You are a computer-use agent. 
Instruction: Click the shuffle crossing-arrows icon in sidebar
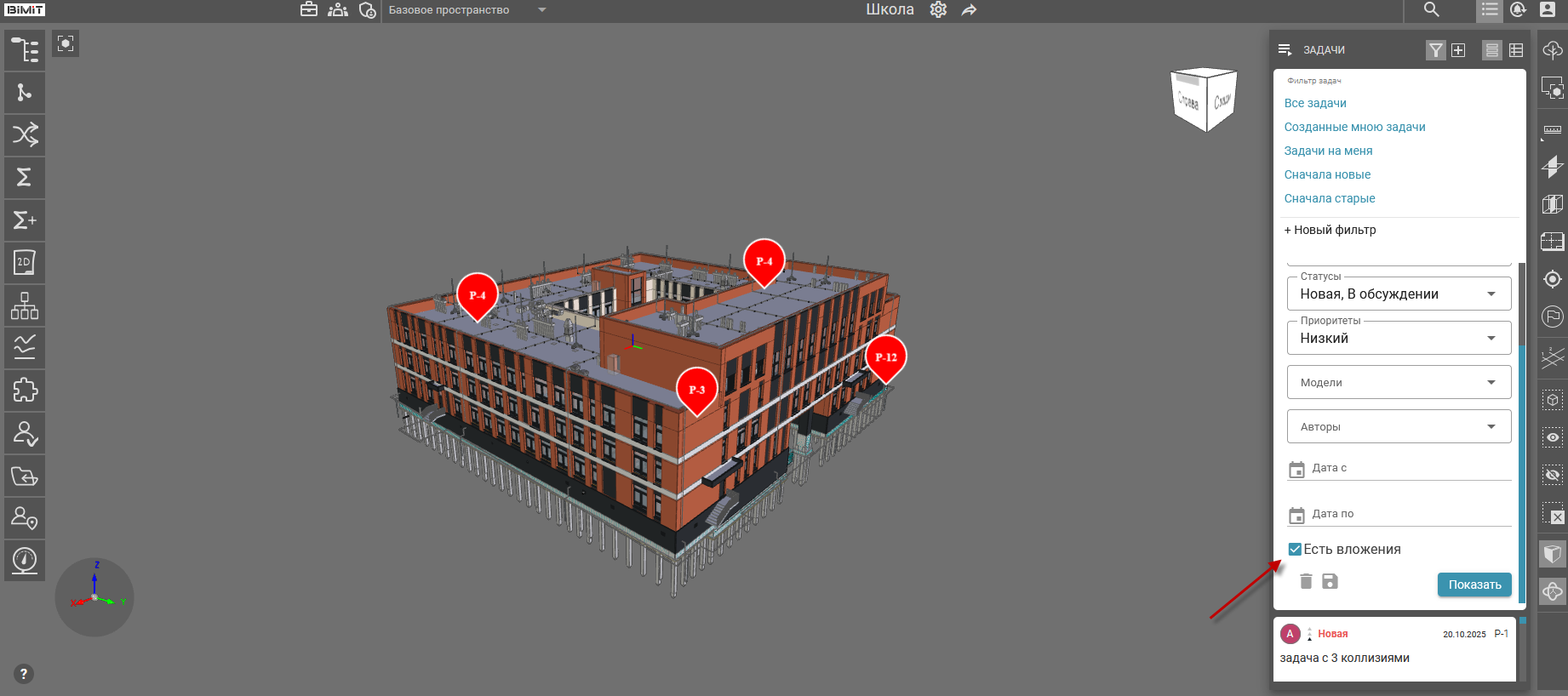point(25,134)
